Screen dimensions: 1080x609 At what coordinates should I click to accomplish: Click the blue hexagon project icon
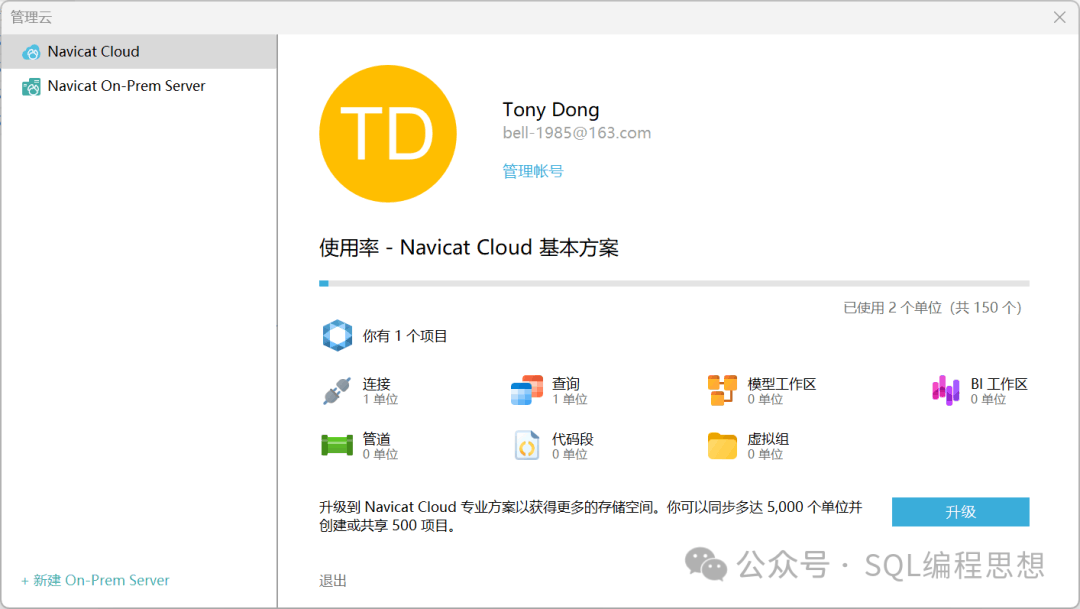[x=338, y=336]
